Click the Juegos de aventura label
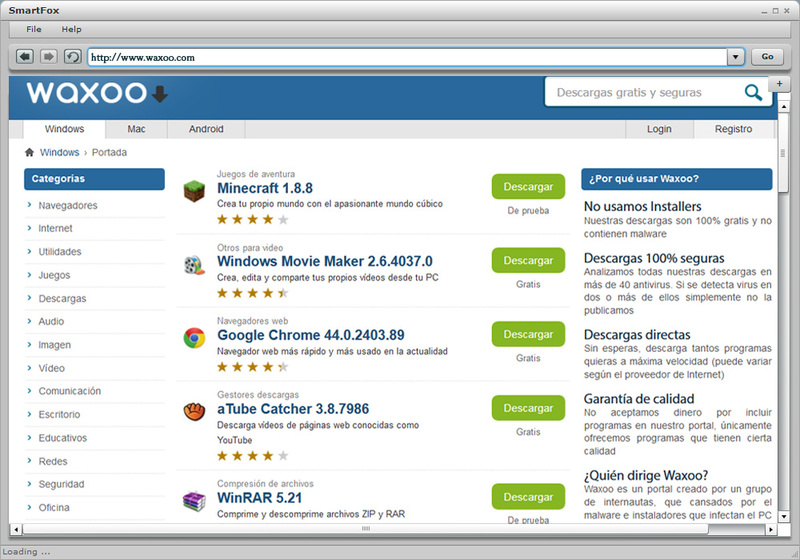This screenshot has height=560, width=800. point(256,174)
